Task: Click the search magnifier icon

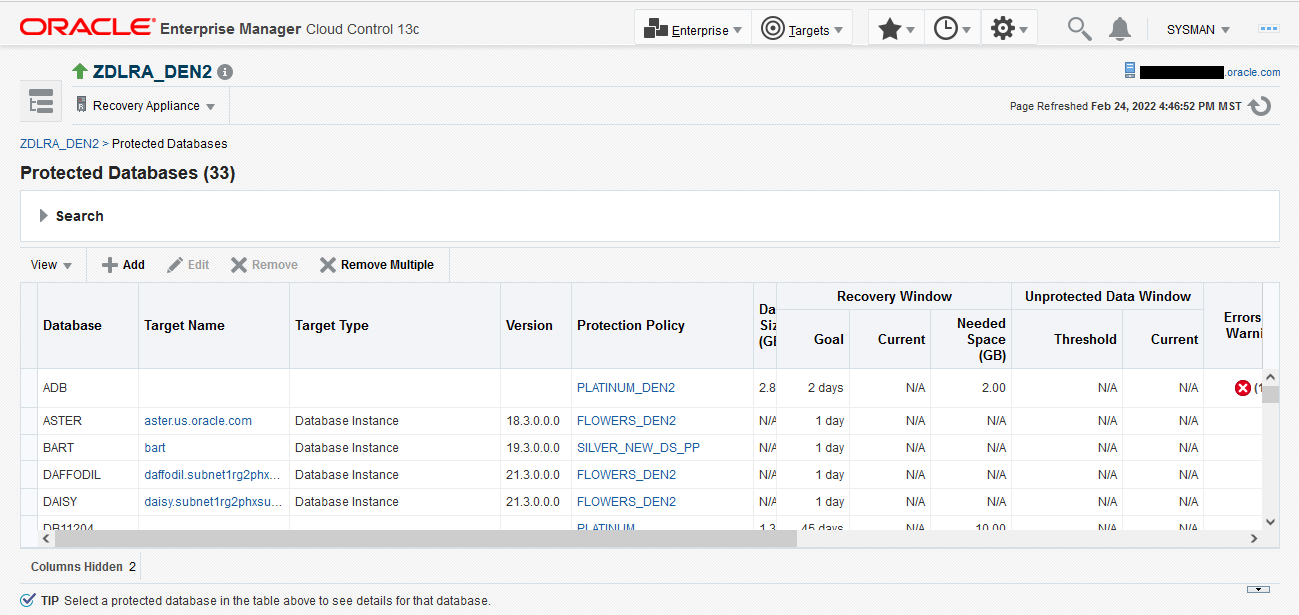Action: pyautogui.click(x=1079, y=29)
